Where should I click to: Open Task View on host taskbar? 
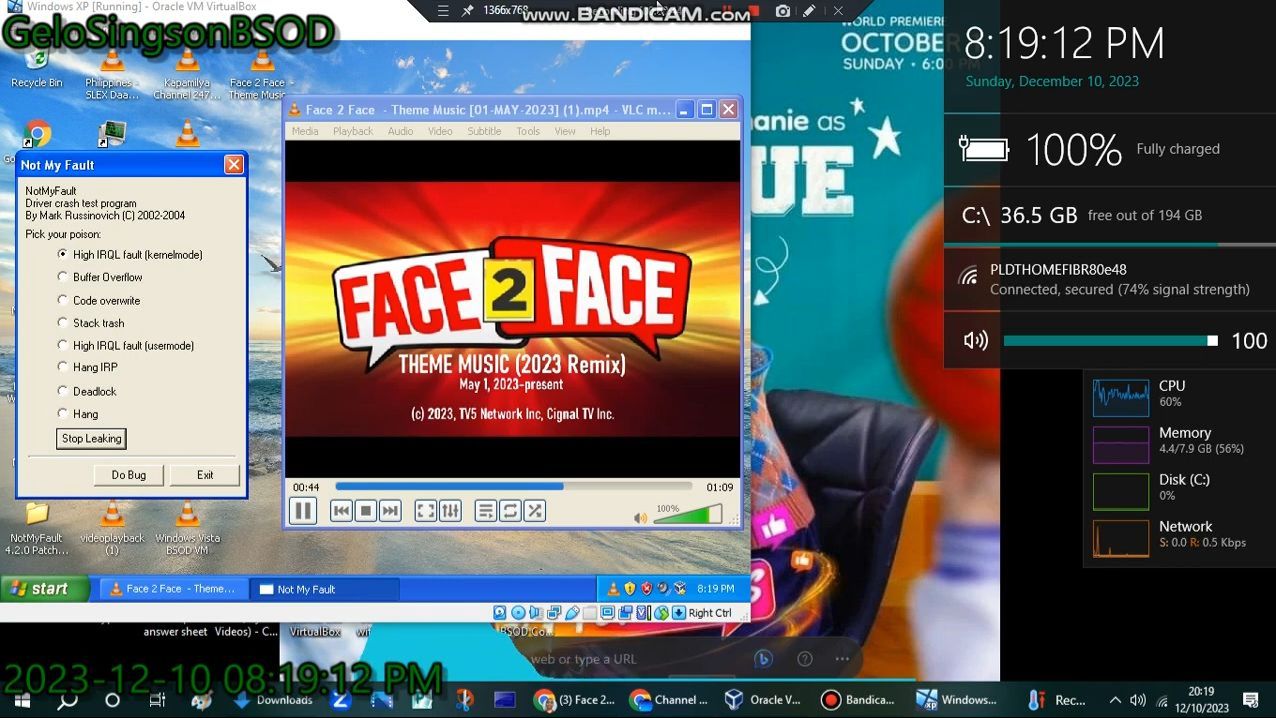pyautogui.click(x=157, y=700)
